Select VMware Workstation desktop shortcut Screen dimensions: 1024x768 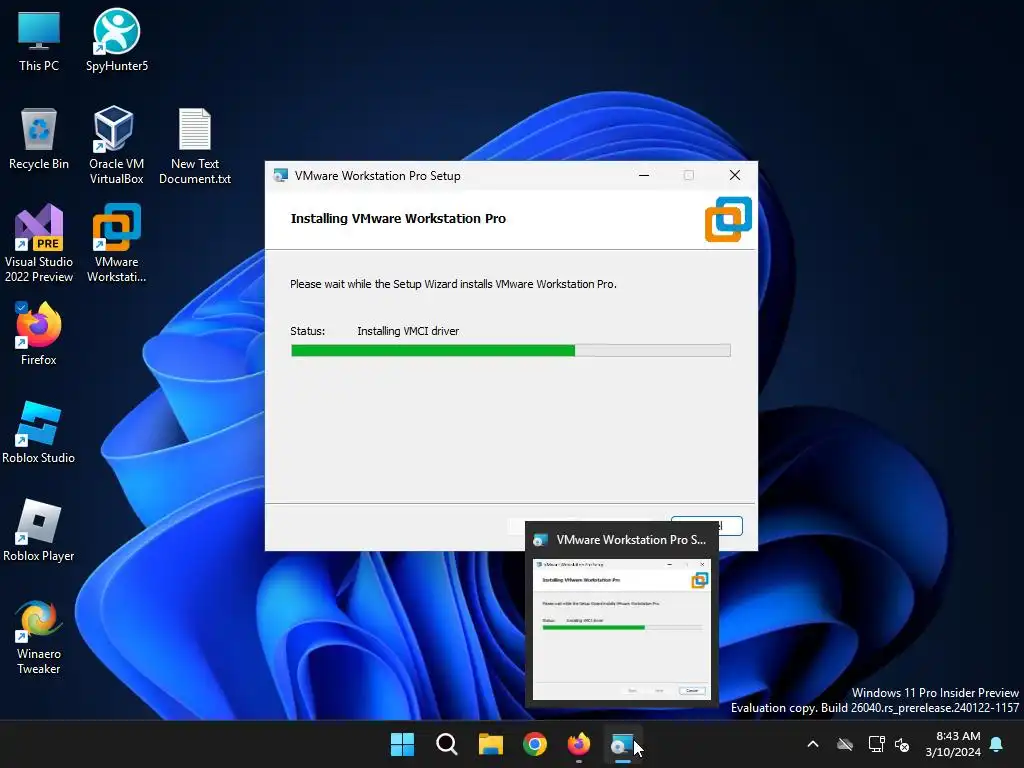click(116, 243)
